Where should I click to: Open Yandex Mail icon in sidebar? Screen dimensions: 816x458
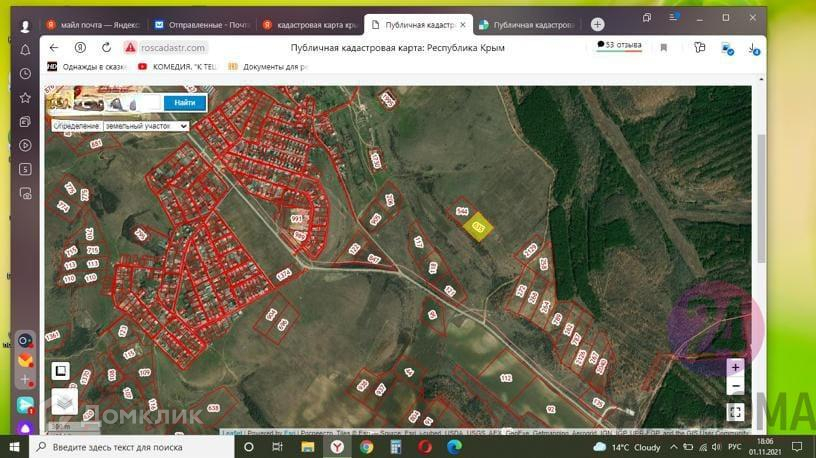tap(25, 360)
